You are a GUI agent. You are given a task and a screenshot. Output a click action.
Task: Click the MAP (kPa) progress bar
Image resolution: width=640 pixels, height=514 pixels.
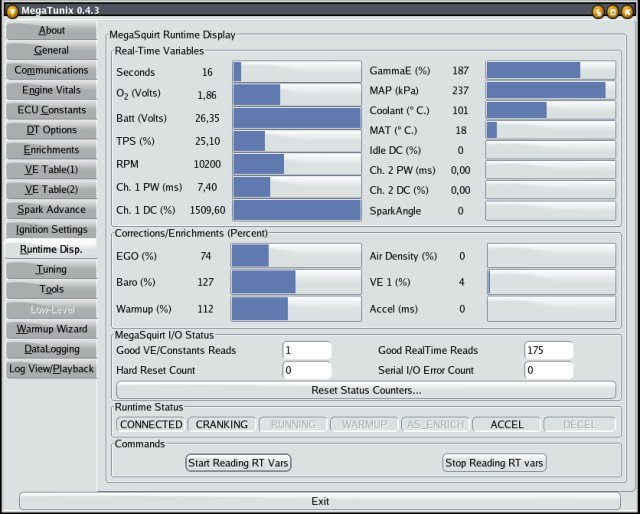(x=551, y=90)
